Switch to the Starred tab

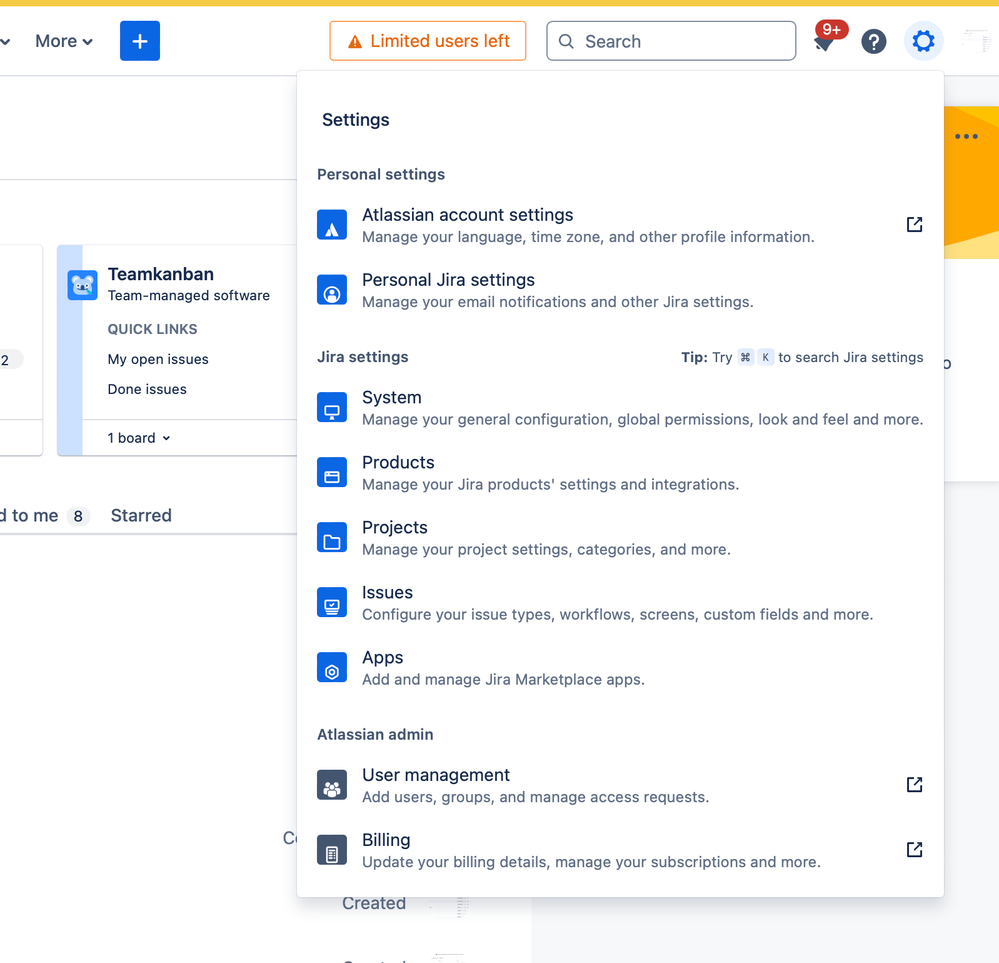pyautogui.click(x=141, y=516)
